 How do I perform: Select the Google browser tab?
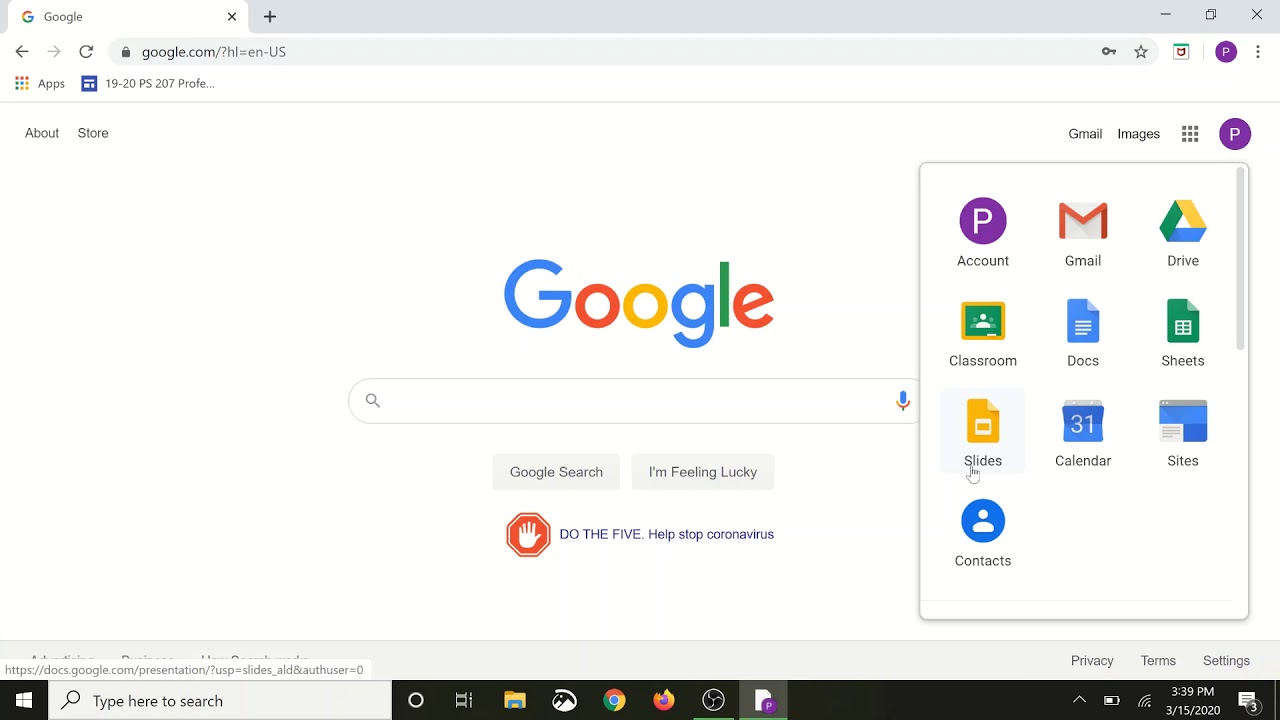click(x=126, y=17)
